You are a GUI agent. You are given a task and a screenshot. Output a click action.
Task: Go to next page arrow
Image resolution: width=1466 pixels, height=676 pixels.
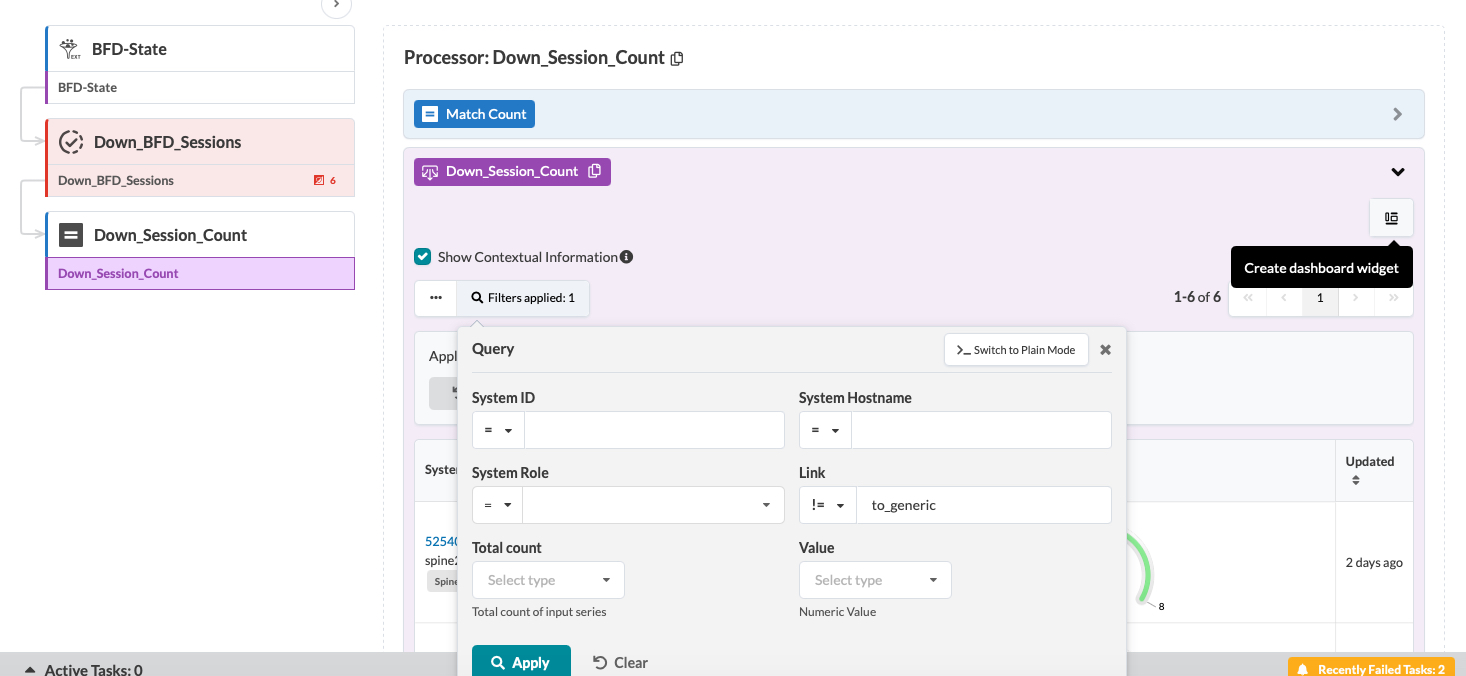tap(1356, 298)
